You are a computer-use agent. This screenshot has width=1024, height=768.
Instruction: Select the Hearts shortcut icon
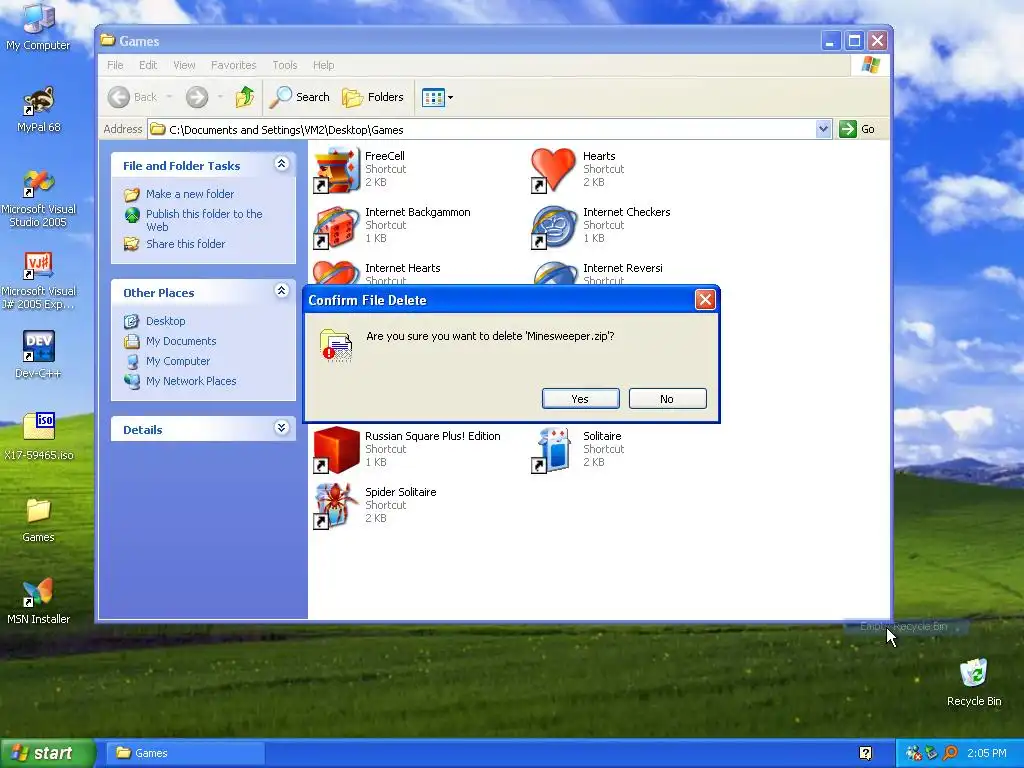(x=553, y=170)
